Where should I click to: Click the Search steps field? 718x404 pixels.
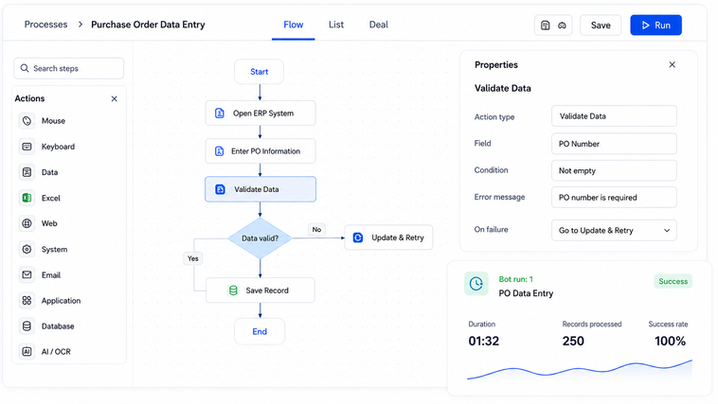pos(69,68)
